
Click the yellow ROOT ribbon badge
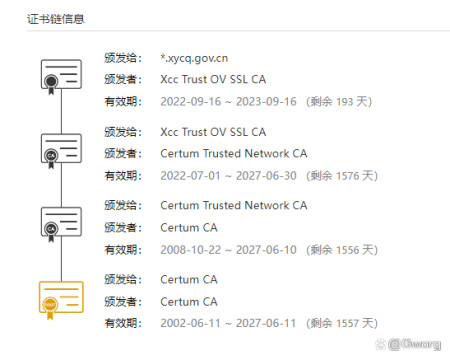(50, 307)
